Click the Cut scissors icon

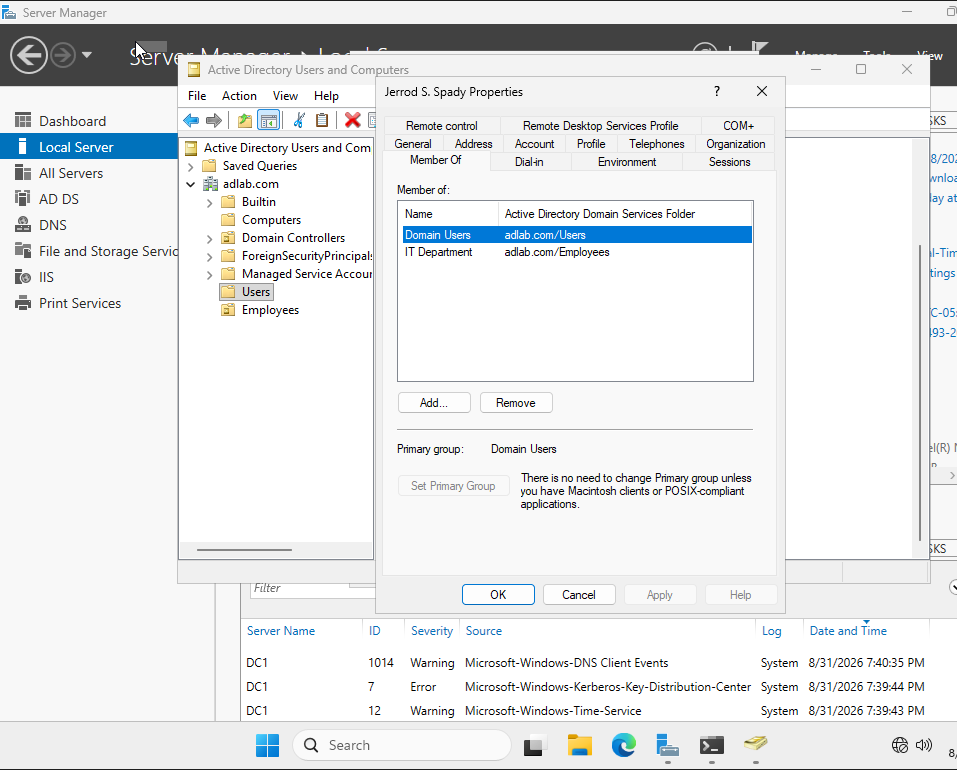[299, 120]
